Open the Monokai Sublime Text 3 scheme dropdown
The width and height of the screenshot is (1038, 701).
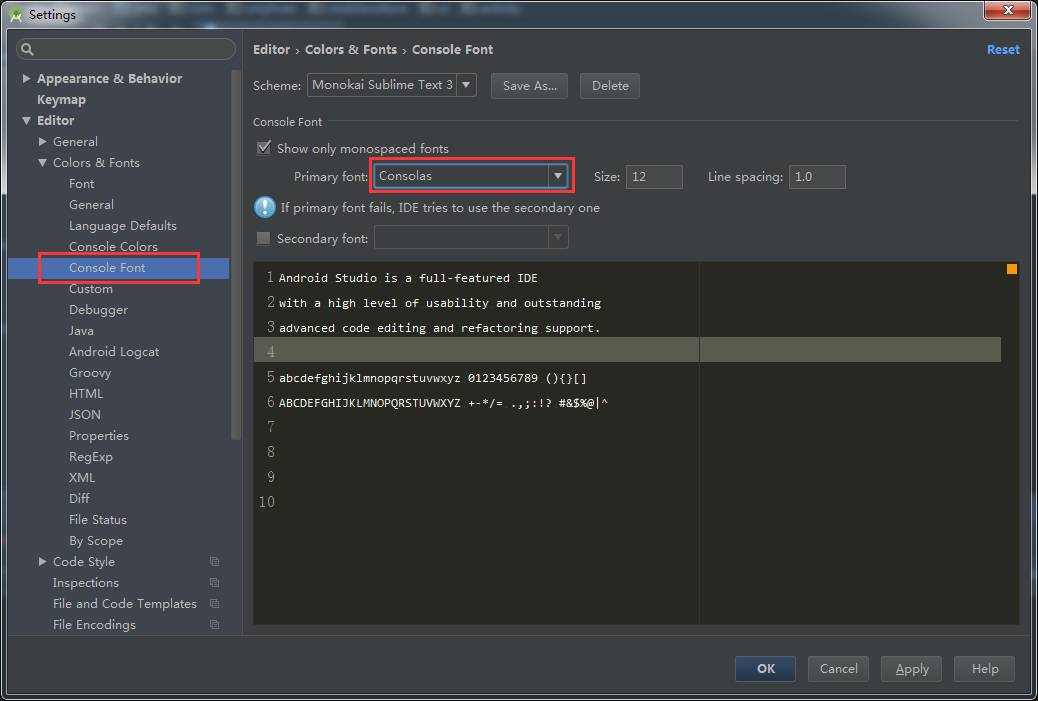pyautogui.click(x=465, y=85)
